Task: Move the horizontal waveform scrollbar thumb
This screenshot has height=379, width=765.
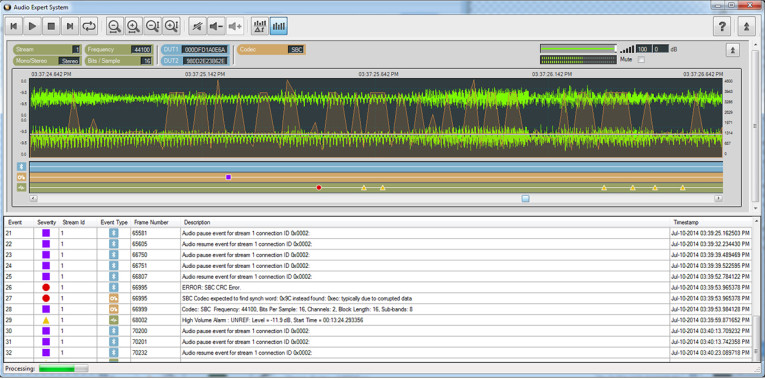Action: [x=525, y=199]
